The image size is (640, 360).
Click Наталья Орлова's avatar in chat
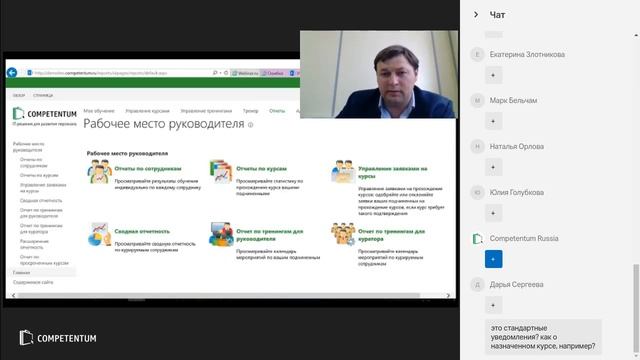click(477, 146)
